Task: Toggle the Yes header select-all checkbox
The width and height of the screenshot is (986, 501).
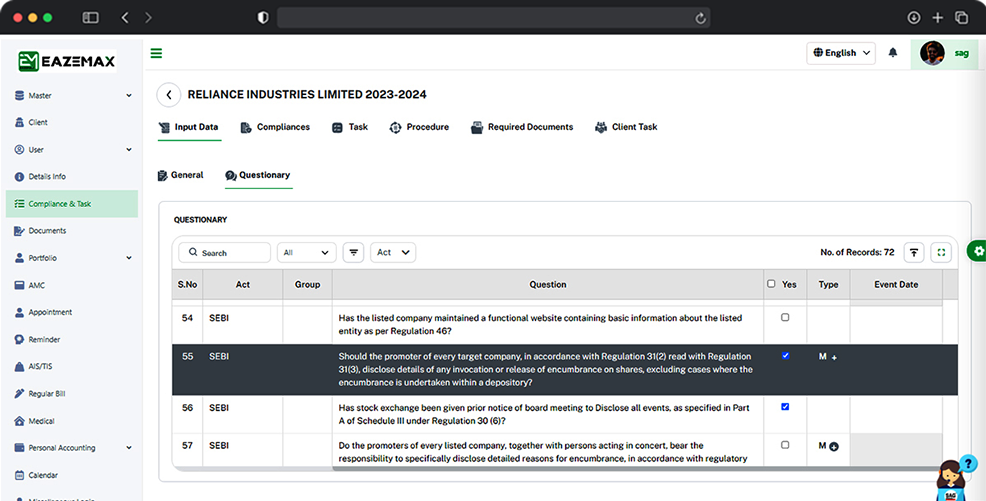Action: pyautogui.click(x=771, y=284)
